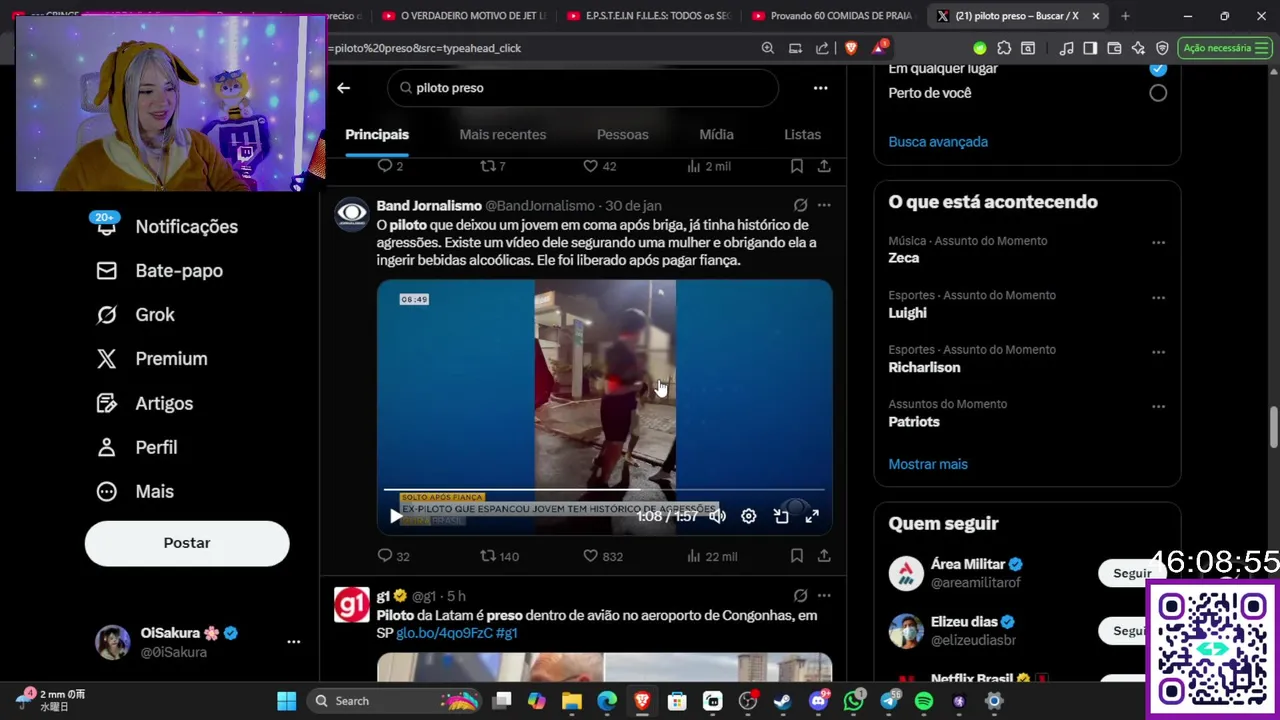This screenshot has width=1280, height=720.
Task: Open the Notificações page
Action: (165, 227)
